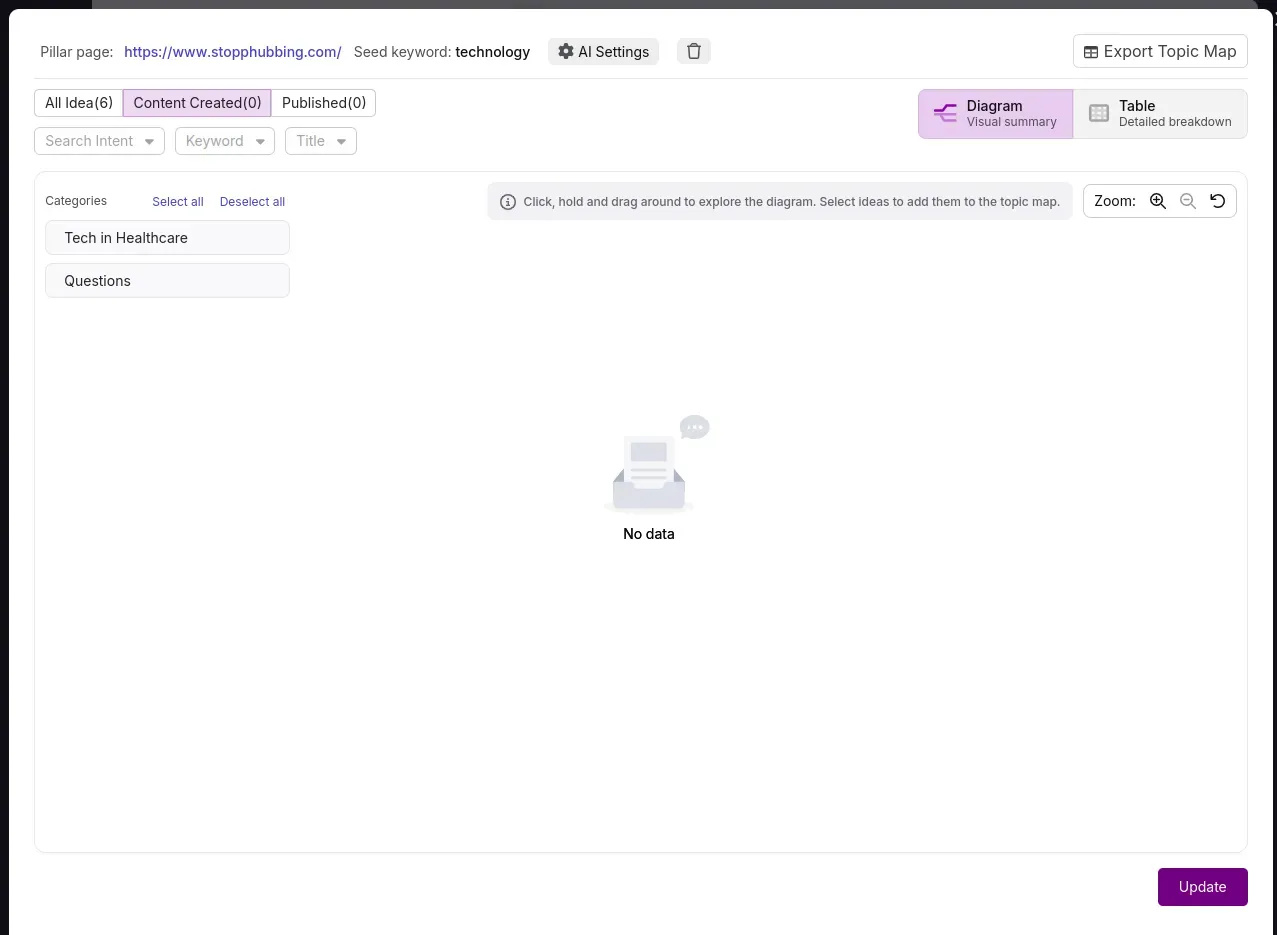Viewport: 1277px width, 935px height.
Task: Click the seed keyword 'technology' text
Action: 492,52
